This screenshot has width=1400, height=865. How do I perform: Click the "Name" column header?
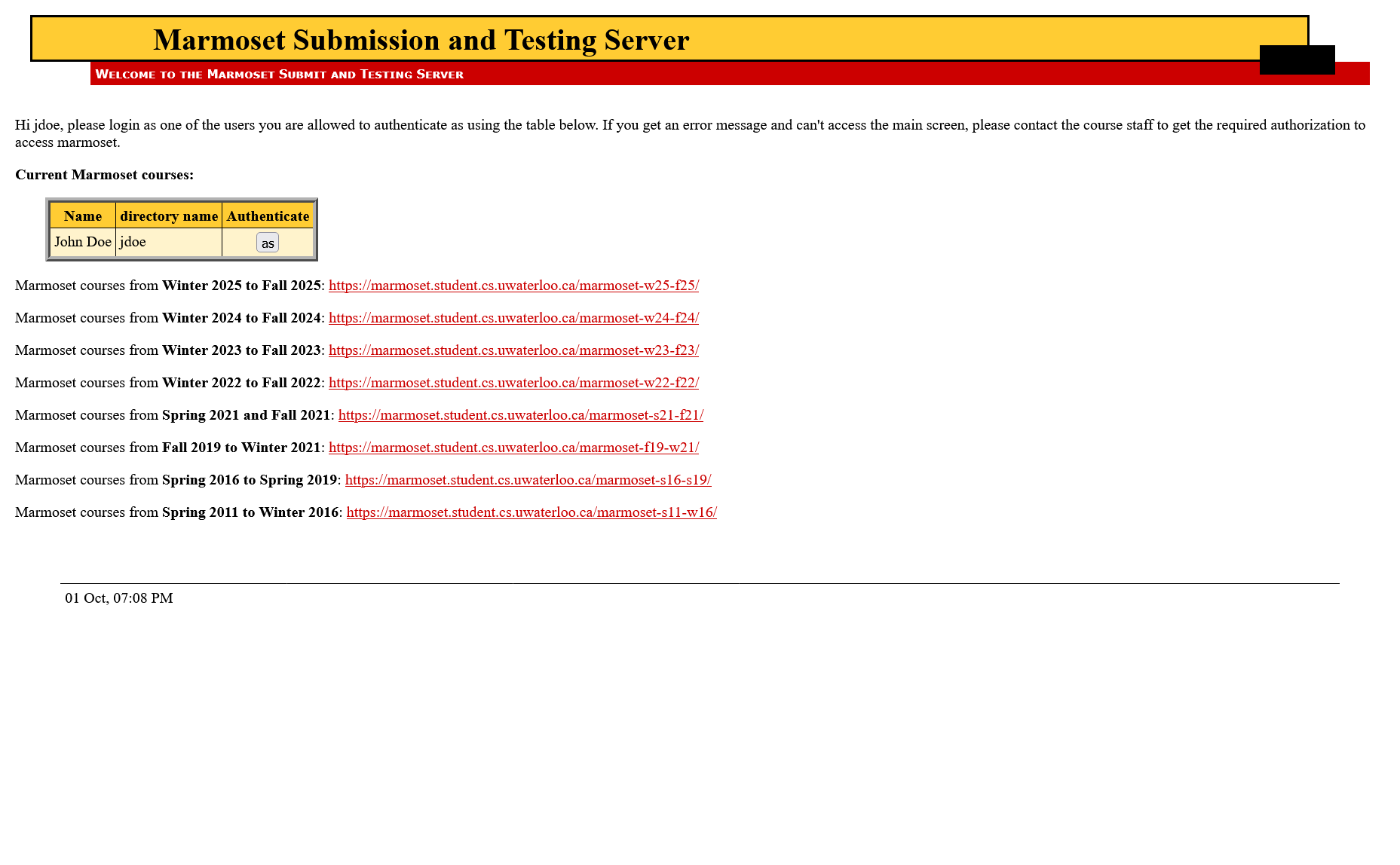[x=83, y=216]
